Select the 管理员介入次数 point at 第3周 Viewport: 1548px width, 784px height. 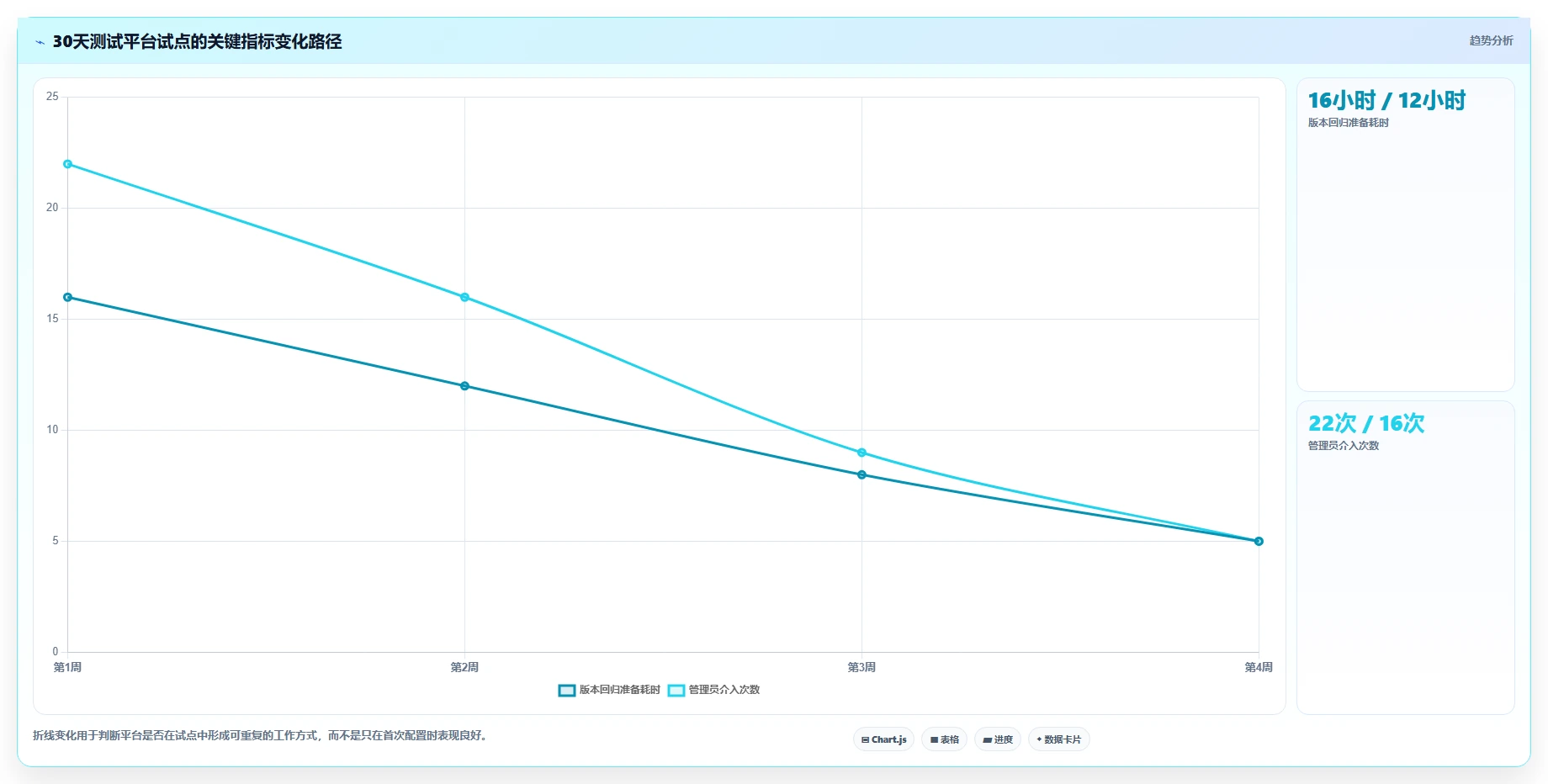pos(861,453)
